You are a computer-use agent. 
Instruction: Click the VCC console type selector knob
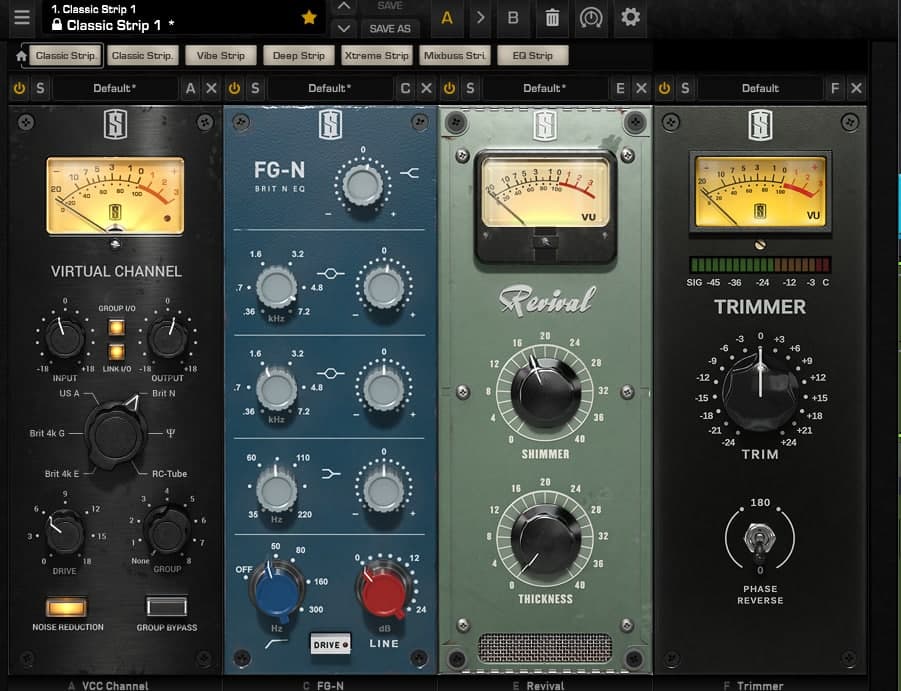pos(115,434)
